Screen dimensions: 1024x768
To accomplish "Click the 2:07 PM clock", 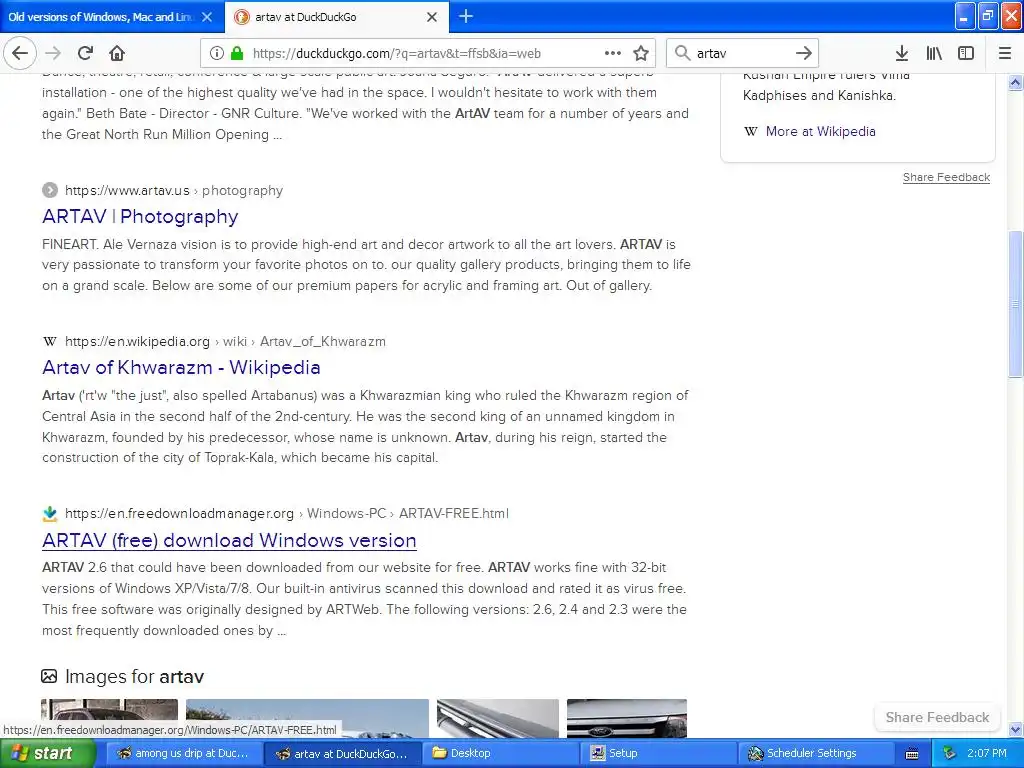I will 987,753.
